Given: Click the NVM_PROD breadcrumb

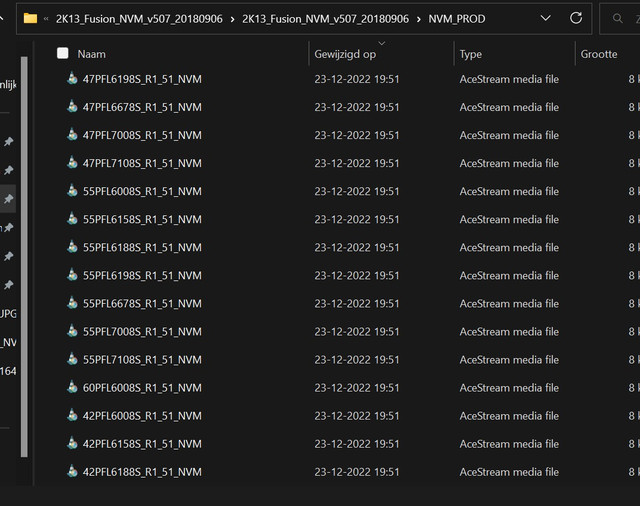Looking at the screenshot, I should tap(457, 19).
